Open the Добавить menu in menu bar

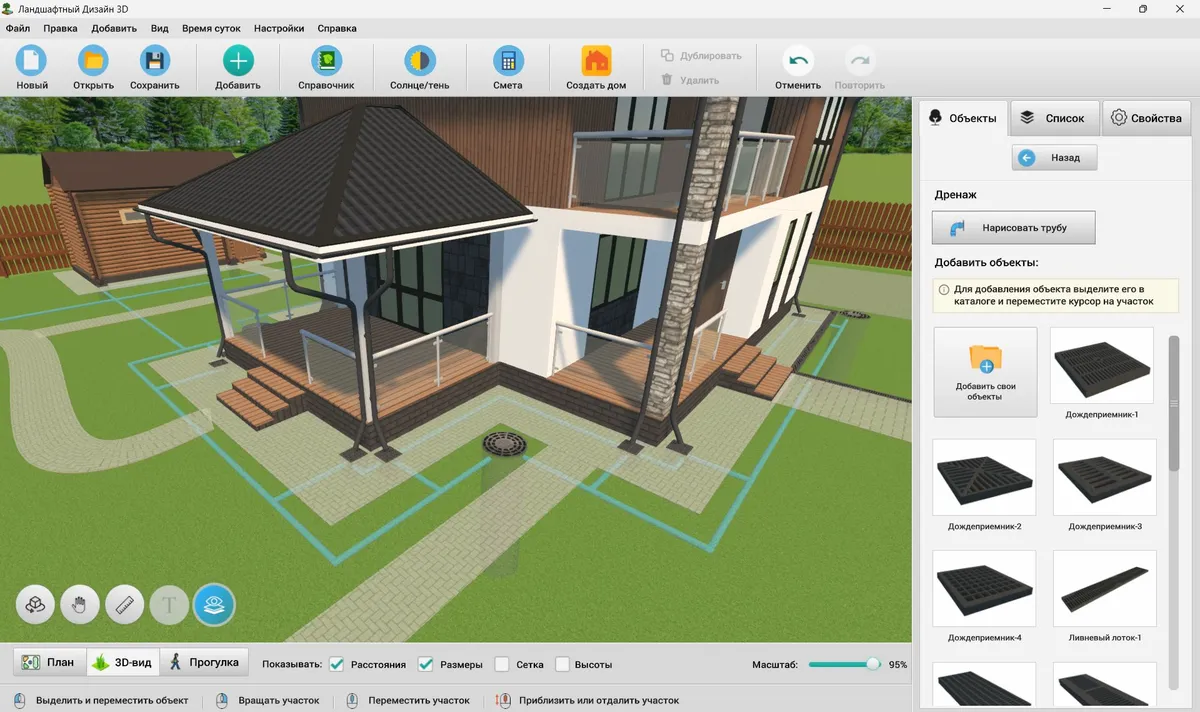point(114,29)
